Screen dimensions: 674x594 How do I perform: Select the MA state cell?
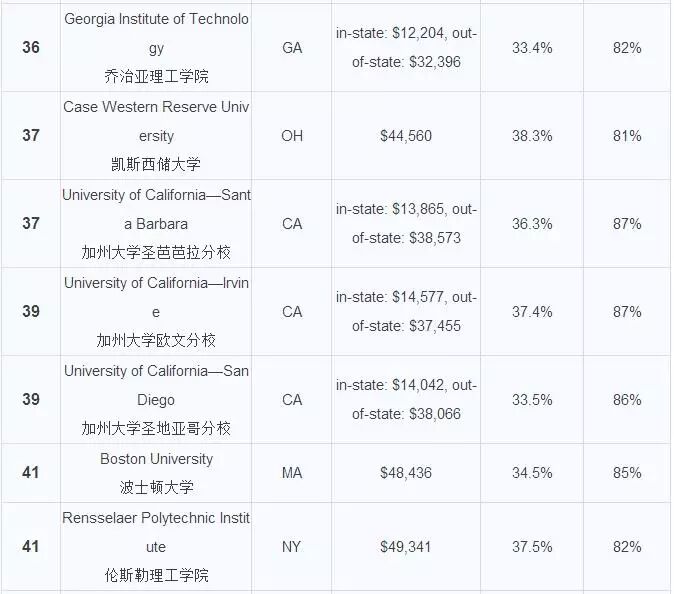pos(292,472)
